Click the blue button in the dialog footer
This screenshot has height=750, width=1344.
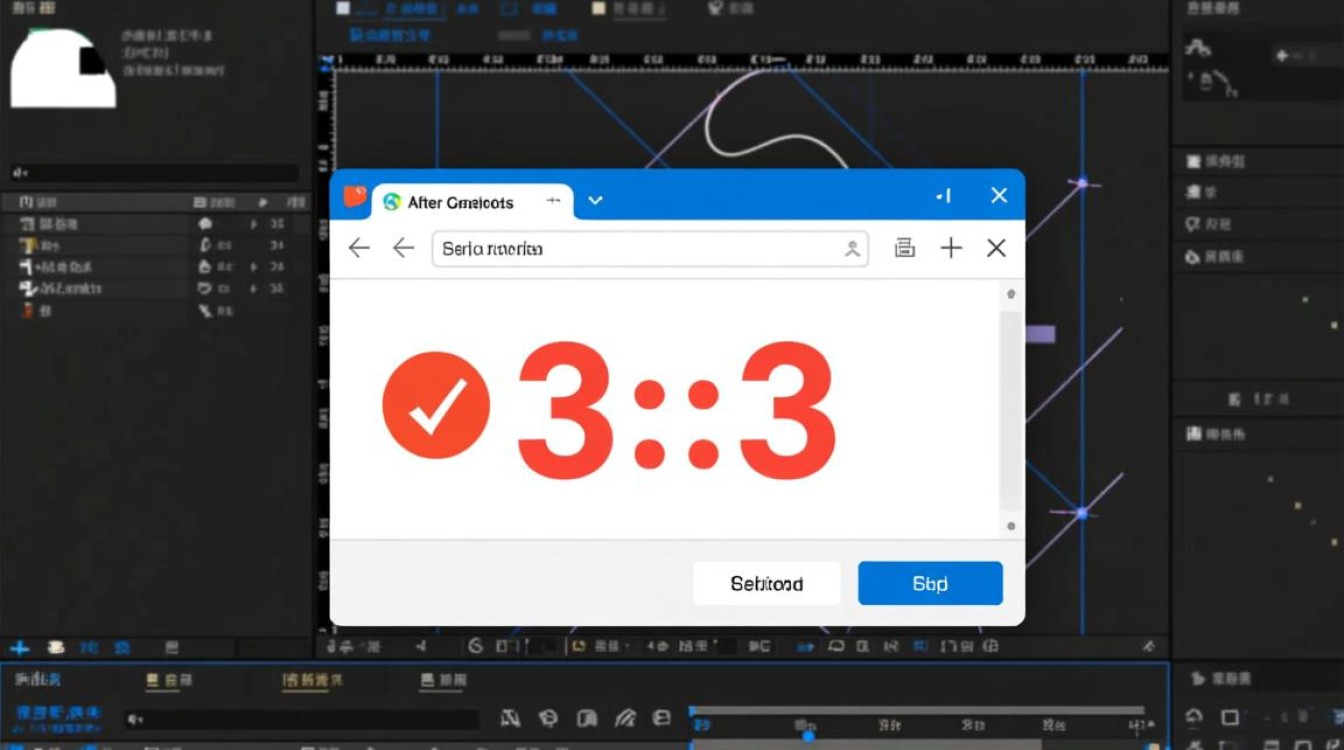[x=929, y=583]
